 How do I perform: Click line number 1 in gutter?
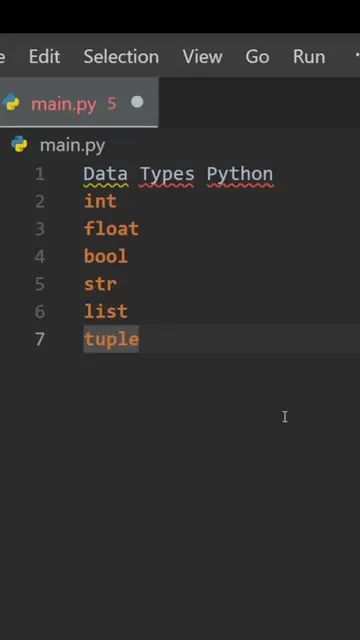pos(40,175)
